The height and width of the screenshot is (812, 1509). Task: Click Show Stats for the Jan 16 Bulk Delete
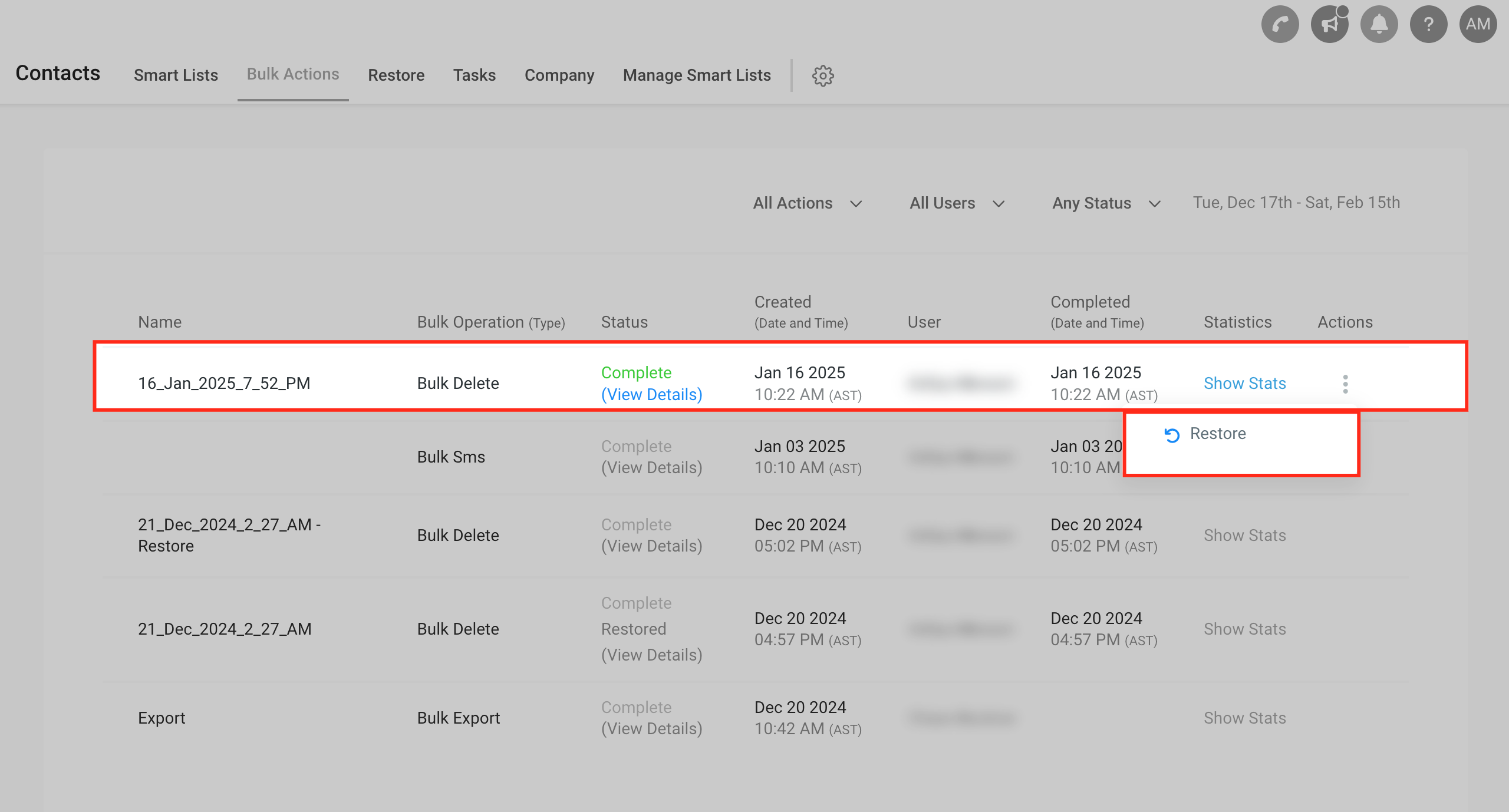1244,384
